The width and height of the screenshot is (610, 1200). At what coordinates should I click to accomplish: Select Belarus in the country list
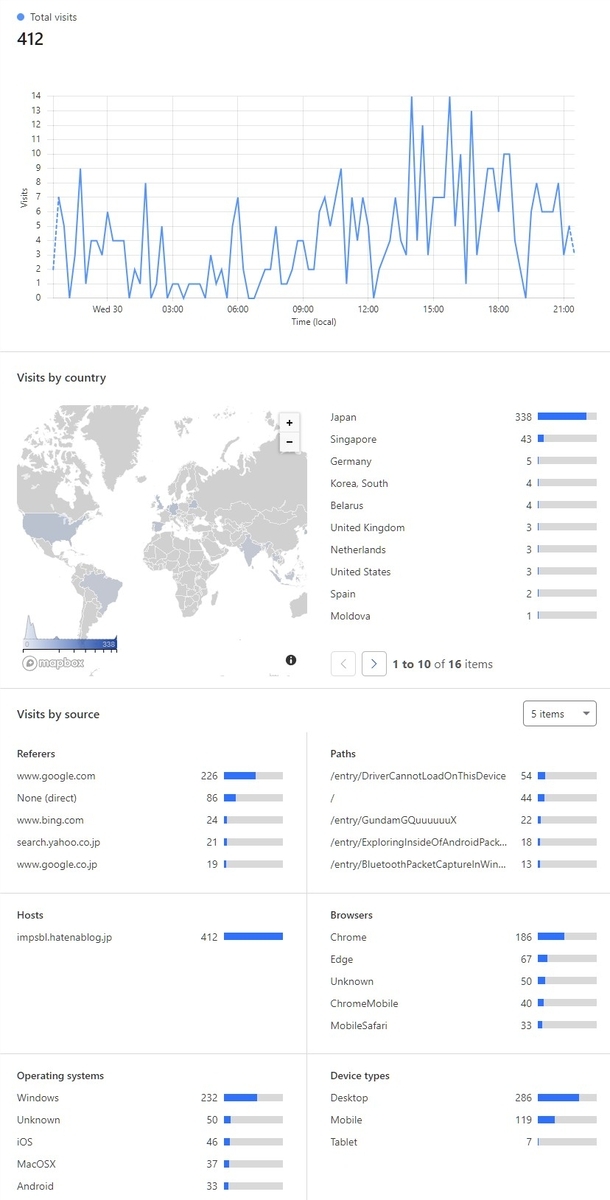tap(463, 505)
